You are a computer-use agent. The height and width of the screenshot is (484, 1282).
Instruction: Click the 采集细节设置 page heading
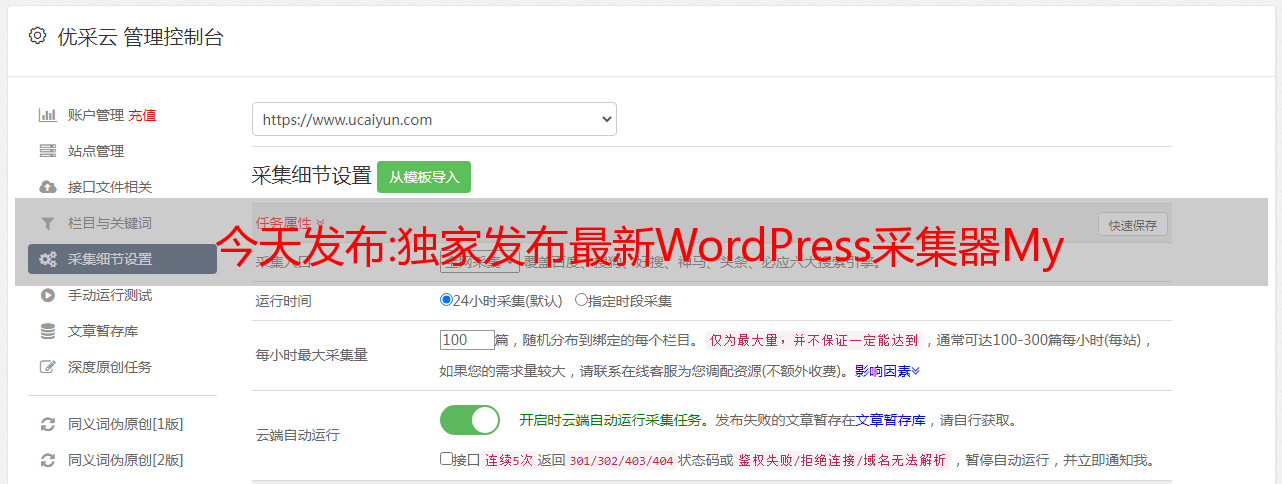tap(312, 176)
